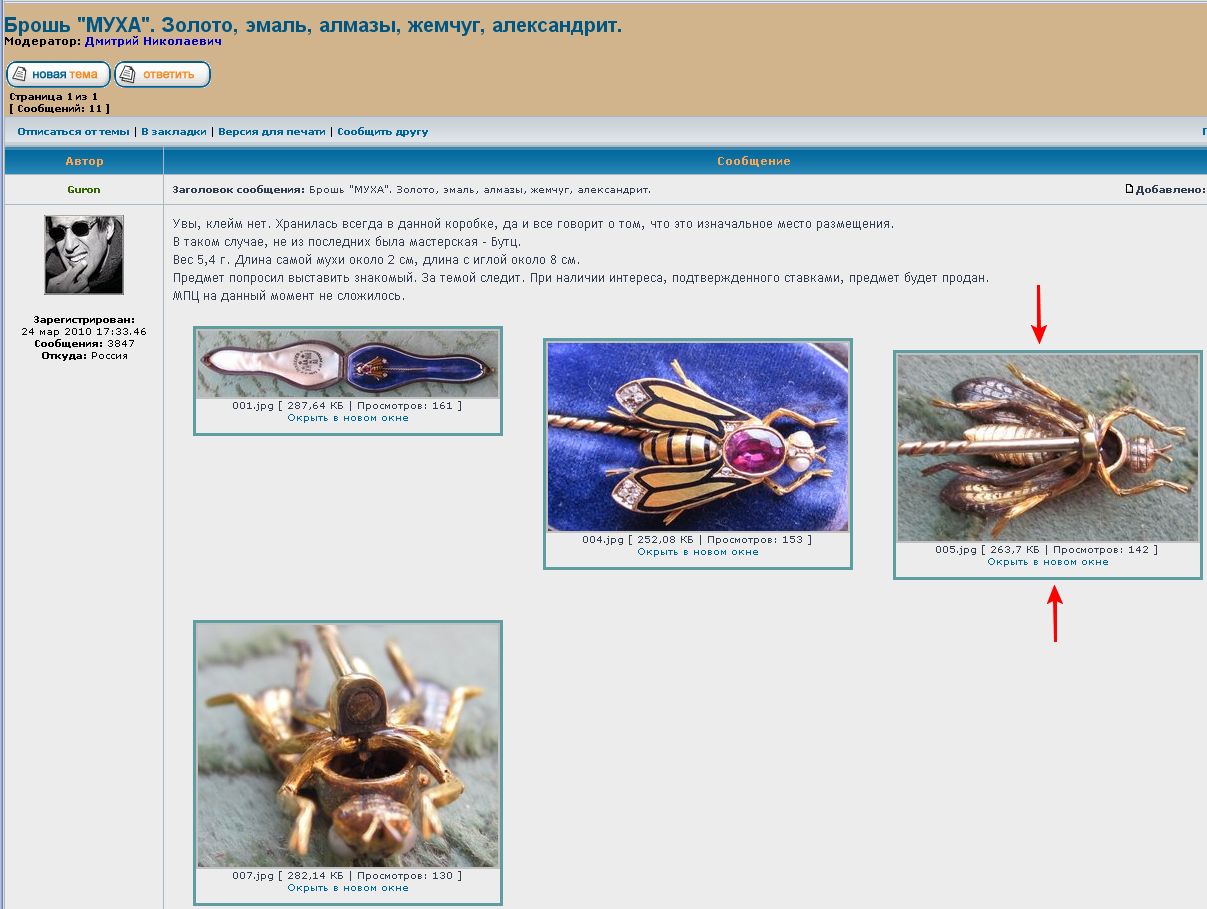
Task: Open the Guron username link
Action: coord(84,190)
